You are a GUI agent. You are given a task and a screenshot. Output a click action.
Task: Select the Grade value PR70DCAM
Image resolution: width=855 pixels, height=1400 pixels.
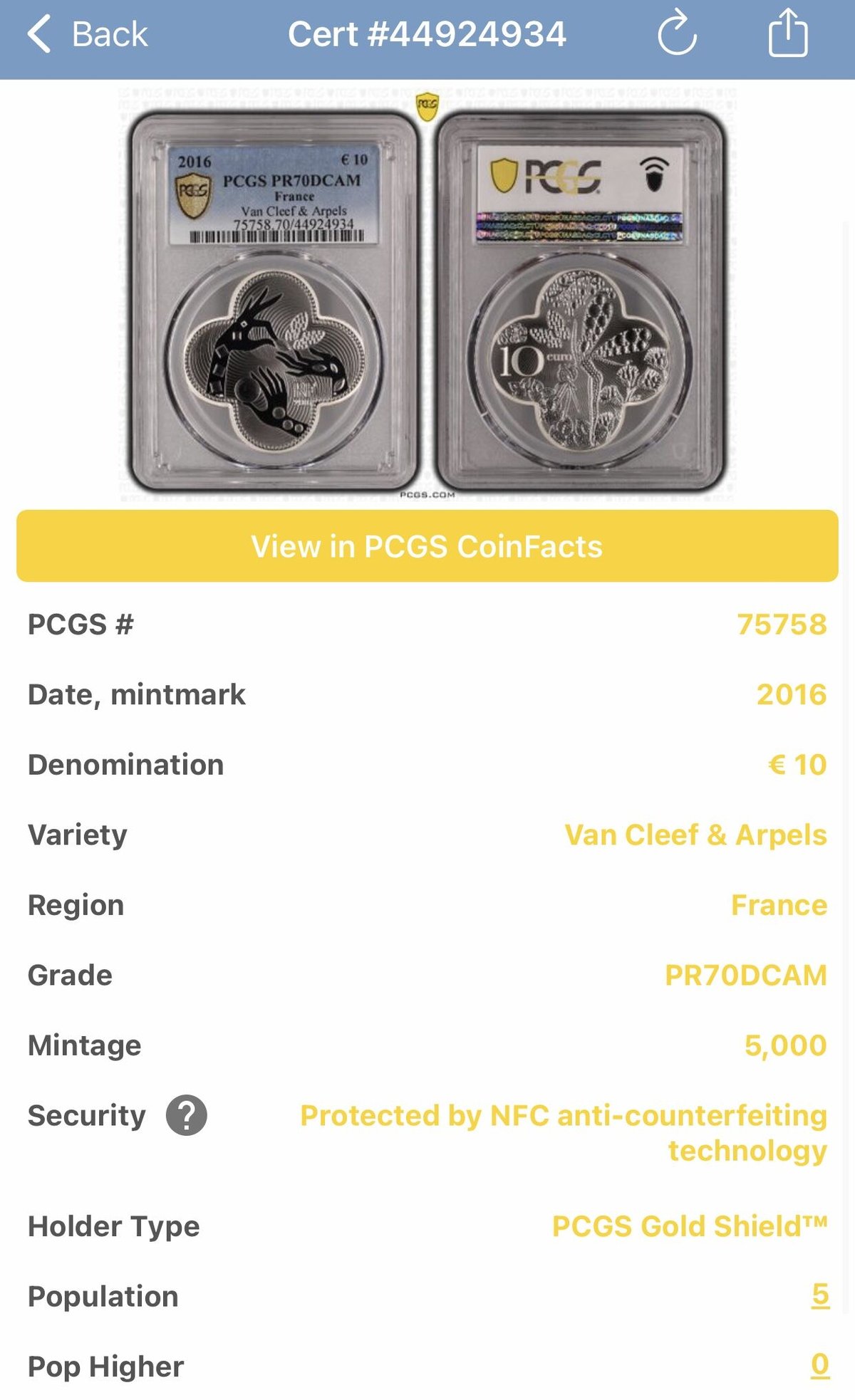pyautogui.click(x=745, y=975)
